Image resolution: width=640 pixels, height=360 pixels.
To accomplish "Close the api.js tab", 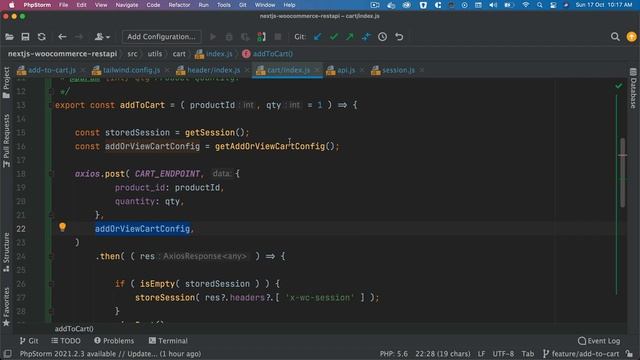I will [362, 70].
